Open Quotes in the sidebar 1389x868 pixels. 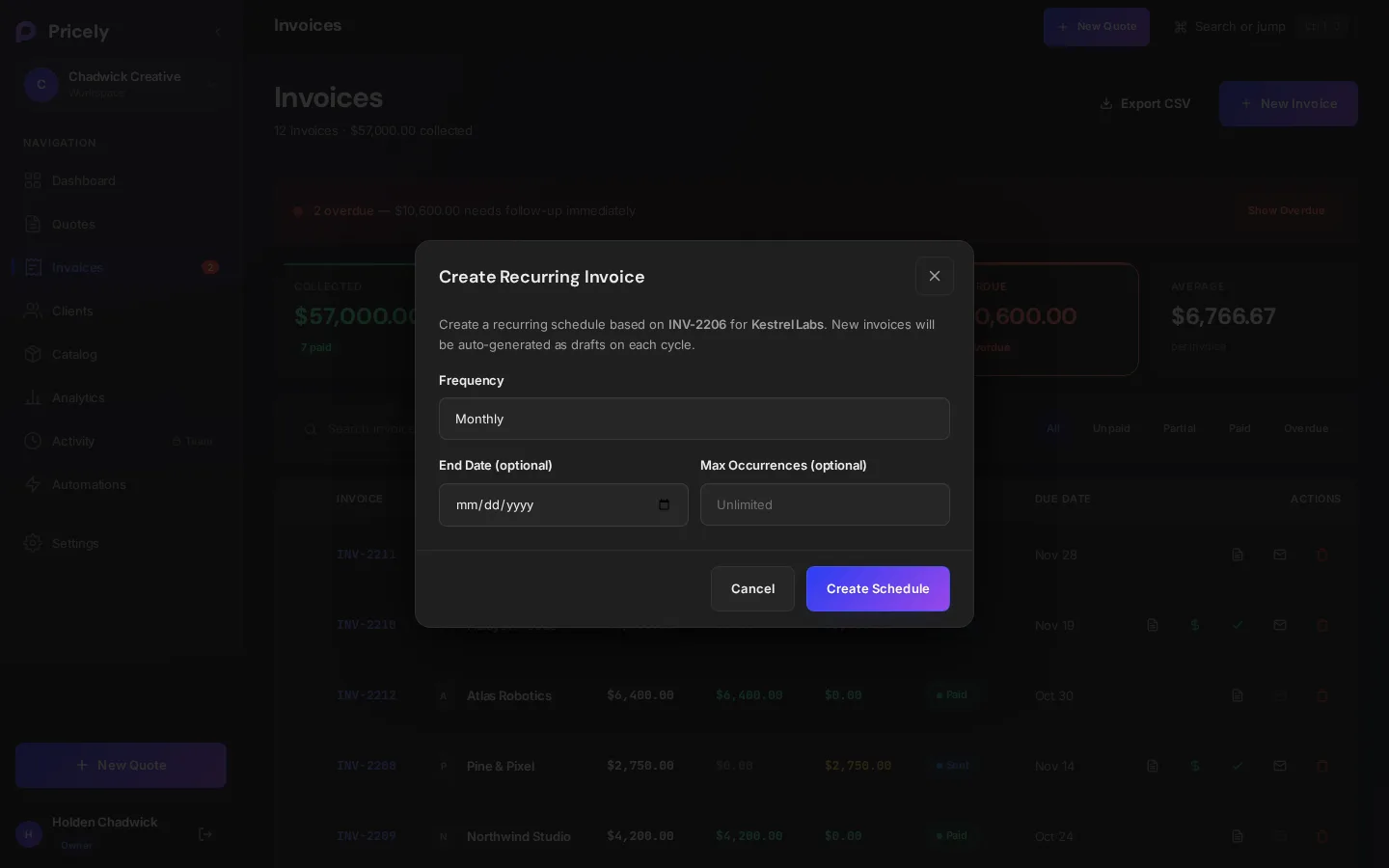pyautogui.click(x=121, y=224)
